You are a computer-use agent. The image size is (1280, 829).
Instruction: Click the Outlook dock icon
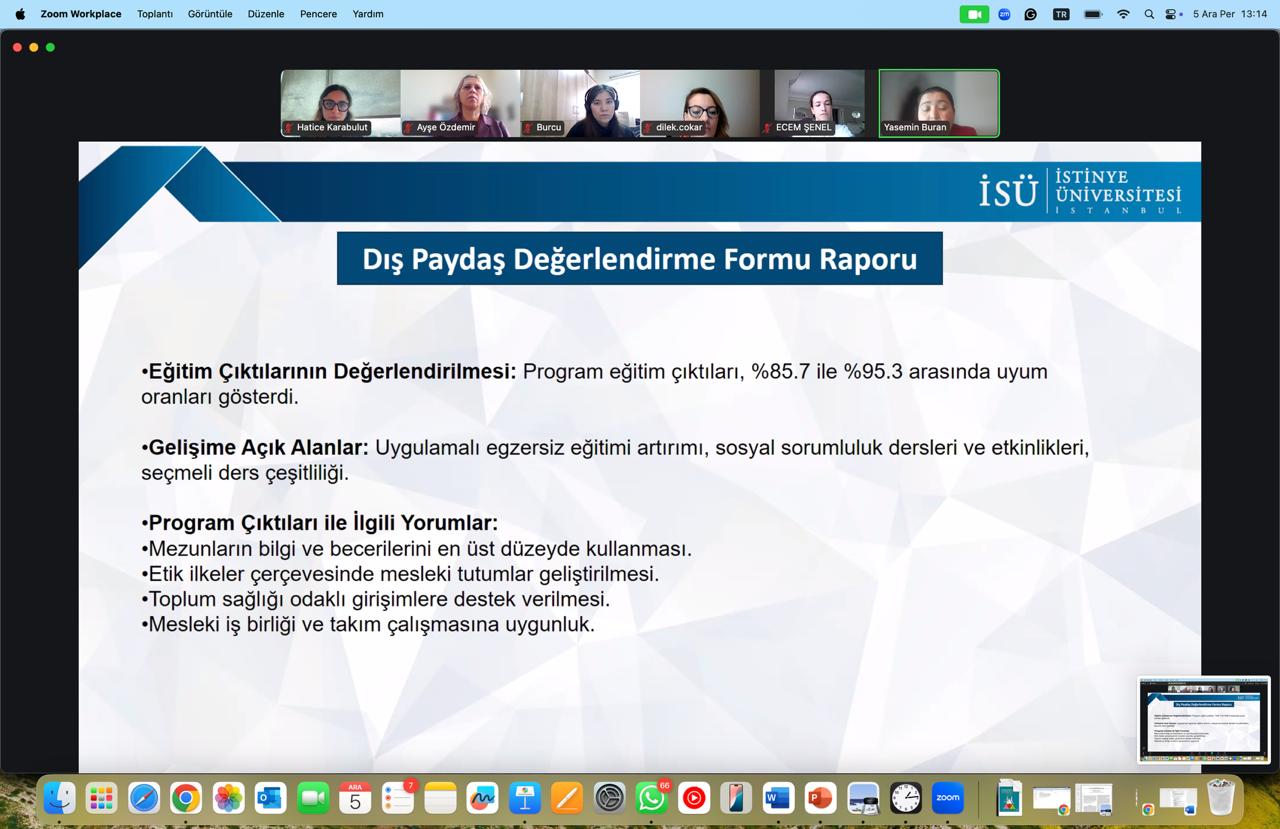pos(270,797)
